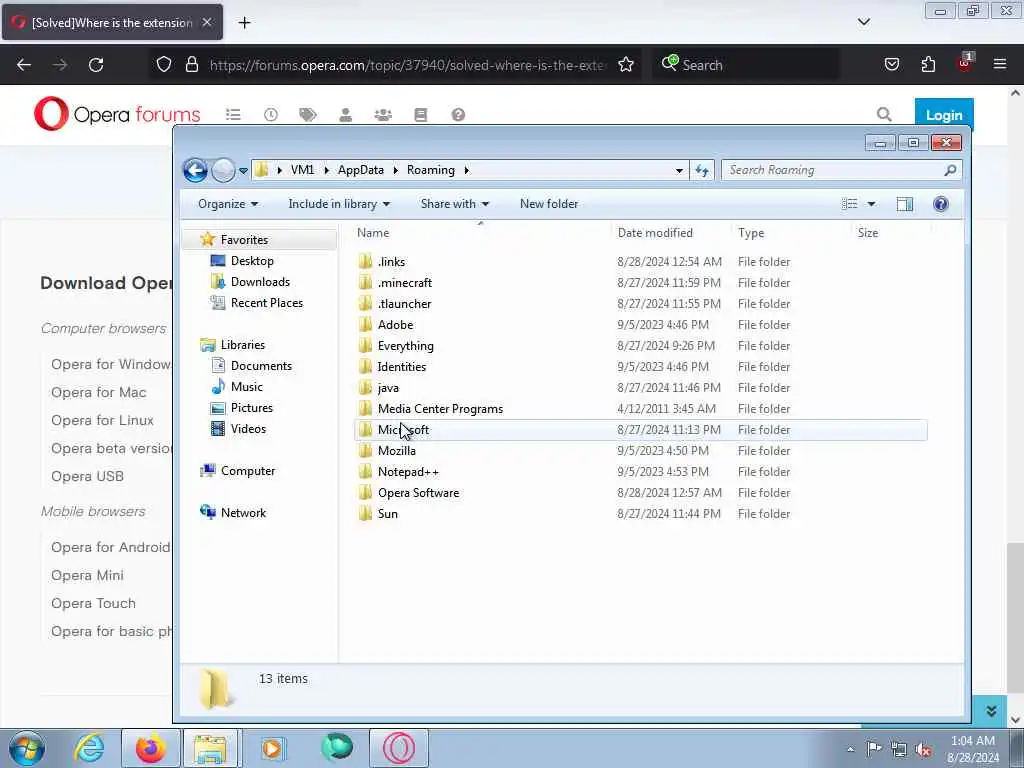Select the java folder
Viewport: 1024px width, 768px height.
click(388, 388)
